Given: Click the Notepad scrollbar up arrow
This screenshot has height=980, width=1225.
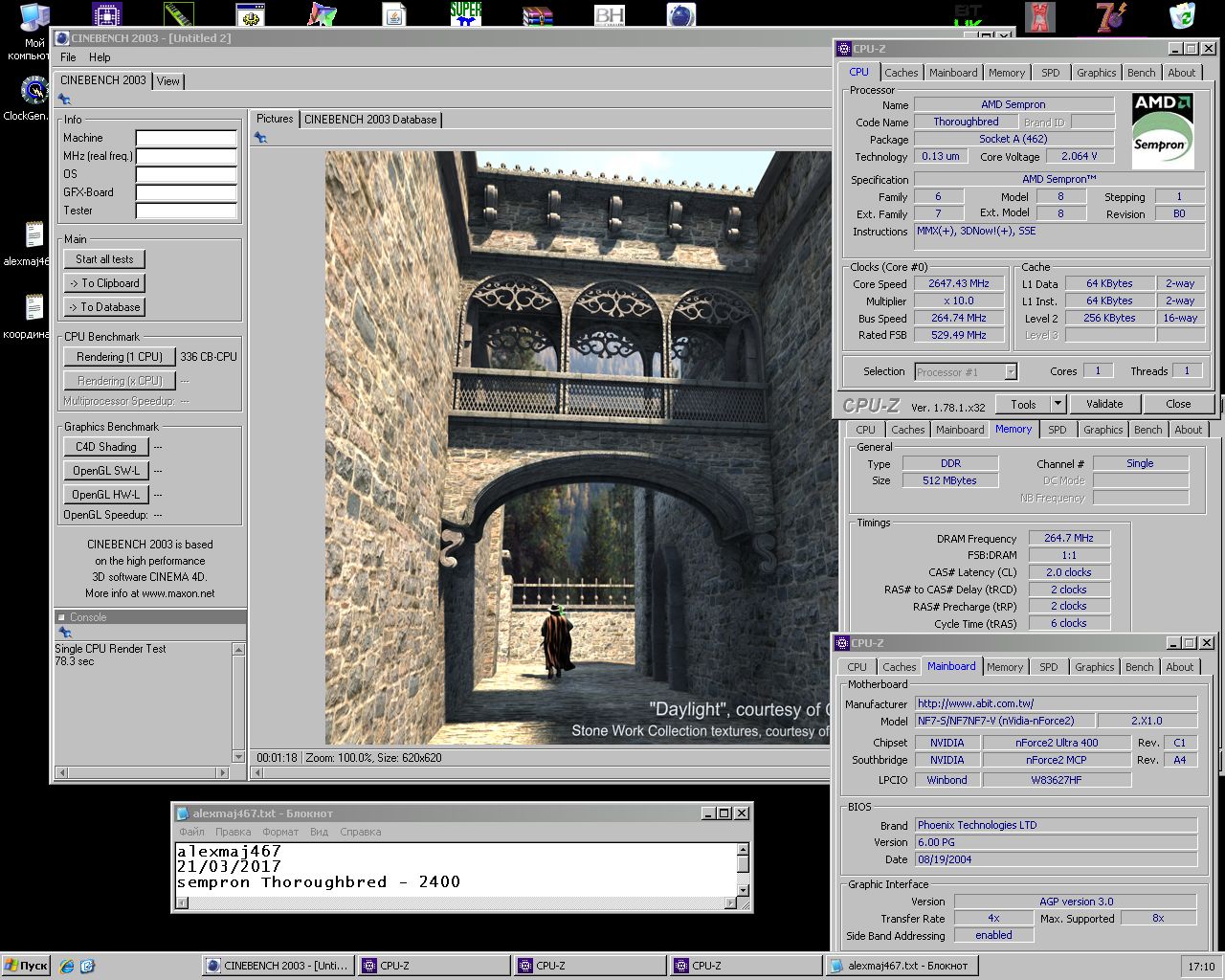Looking at the screenshot, I should click(x=743, y=850).
